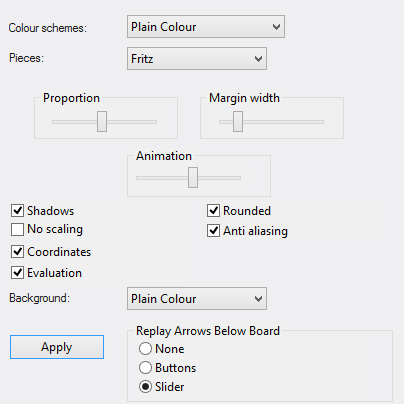
Task: Click the left end of Animation track
Action: (139, 178)
